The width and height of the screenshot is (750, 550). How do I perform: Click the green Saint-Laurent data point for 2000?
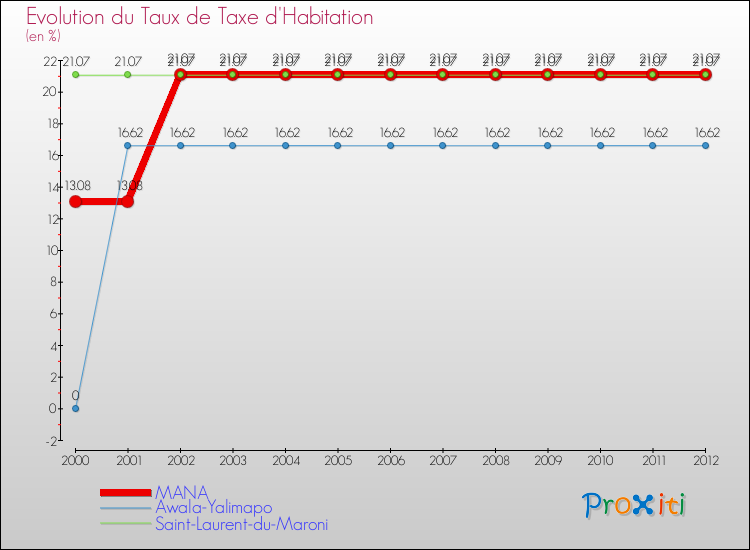tap(76, 75)
